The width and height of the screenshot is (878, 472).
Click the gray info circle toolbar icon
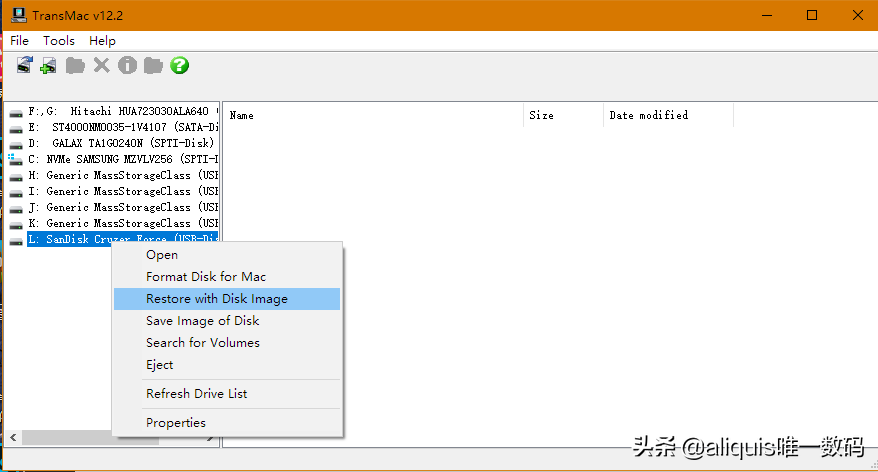pos(127,66)
